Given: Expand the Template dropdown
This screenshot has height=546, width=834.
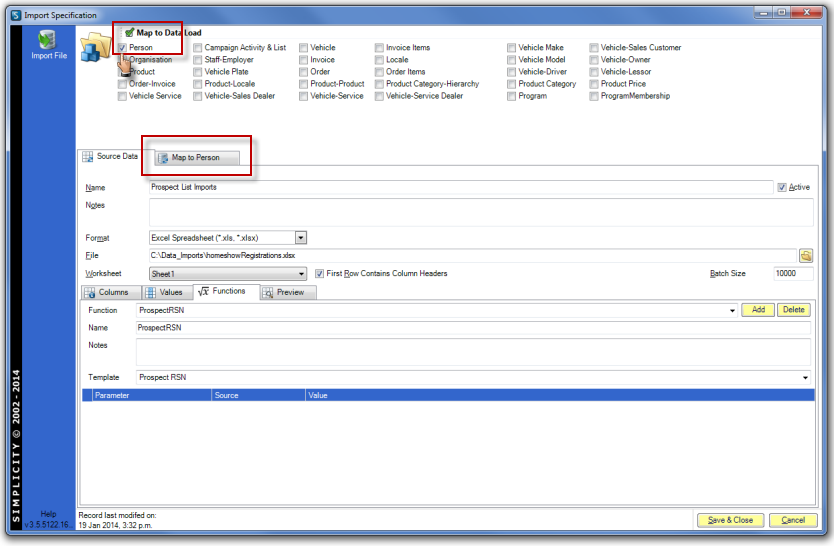Looking at the screenshot, I should [805, 378].
